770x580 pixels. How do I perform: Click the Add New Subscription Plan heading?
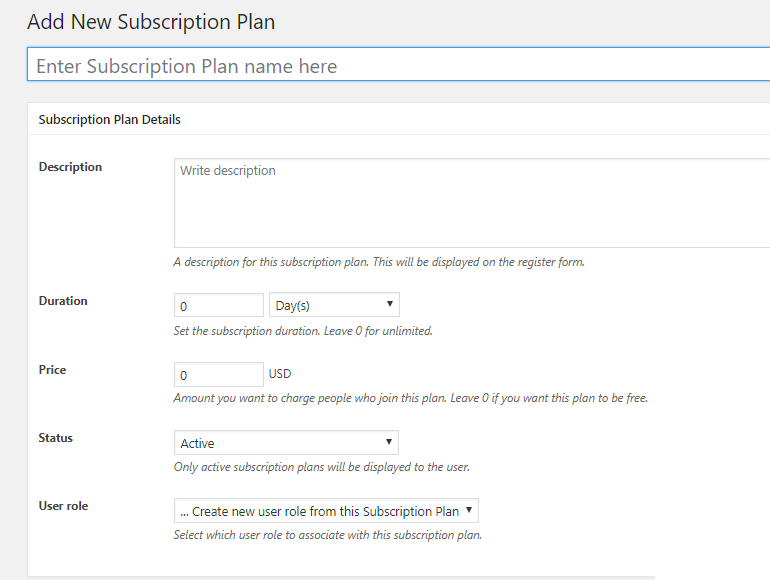click(x=151, y=22)
